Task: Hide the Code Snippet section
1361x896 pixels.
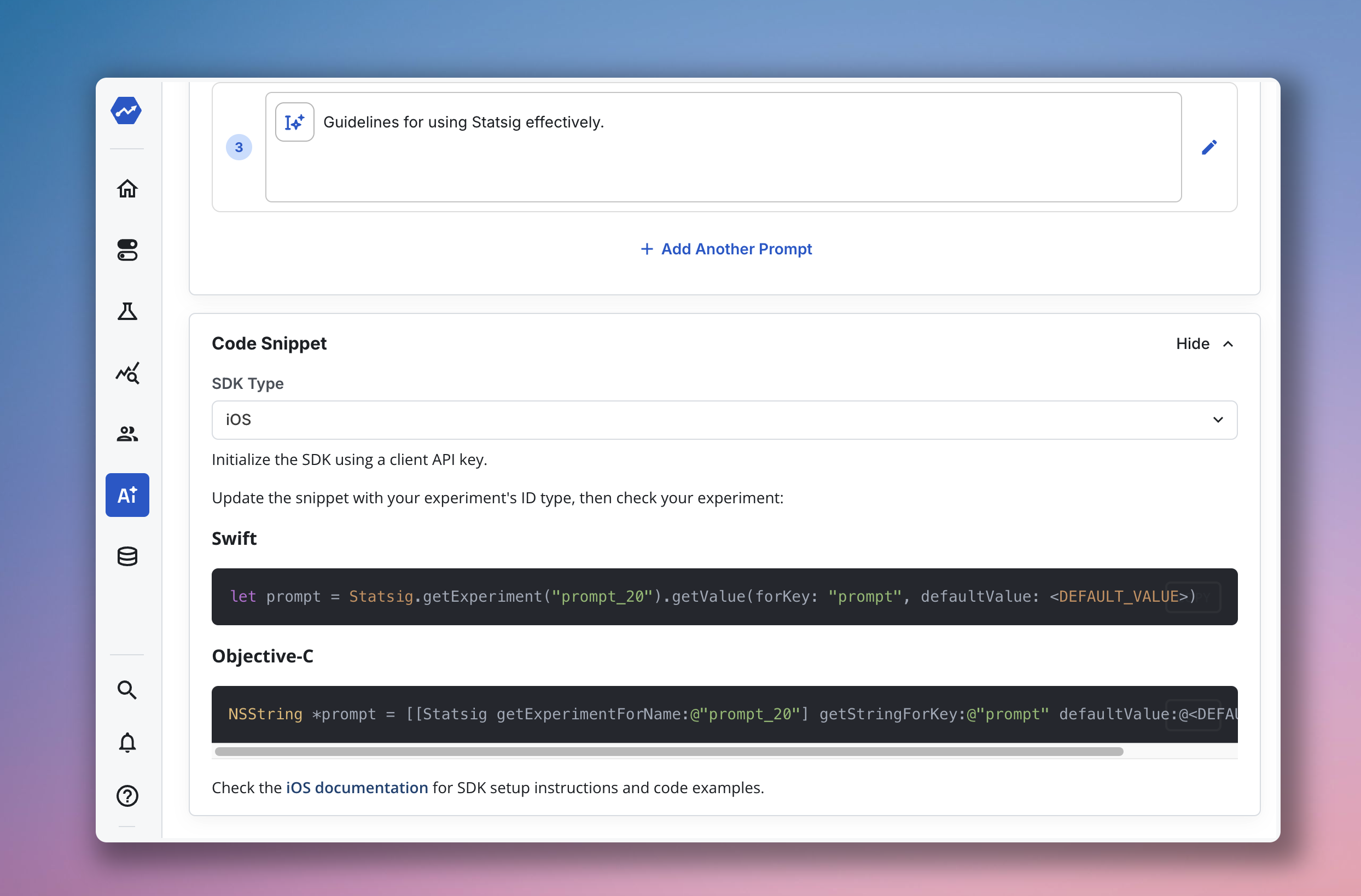Action: [x=1205, y=344]
